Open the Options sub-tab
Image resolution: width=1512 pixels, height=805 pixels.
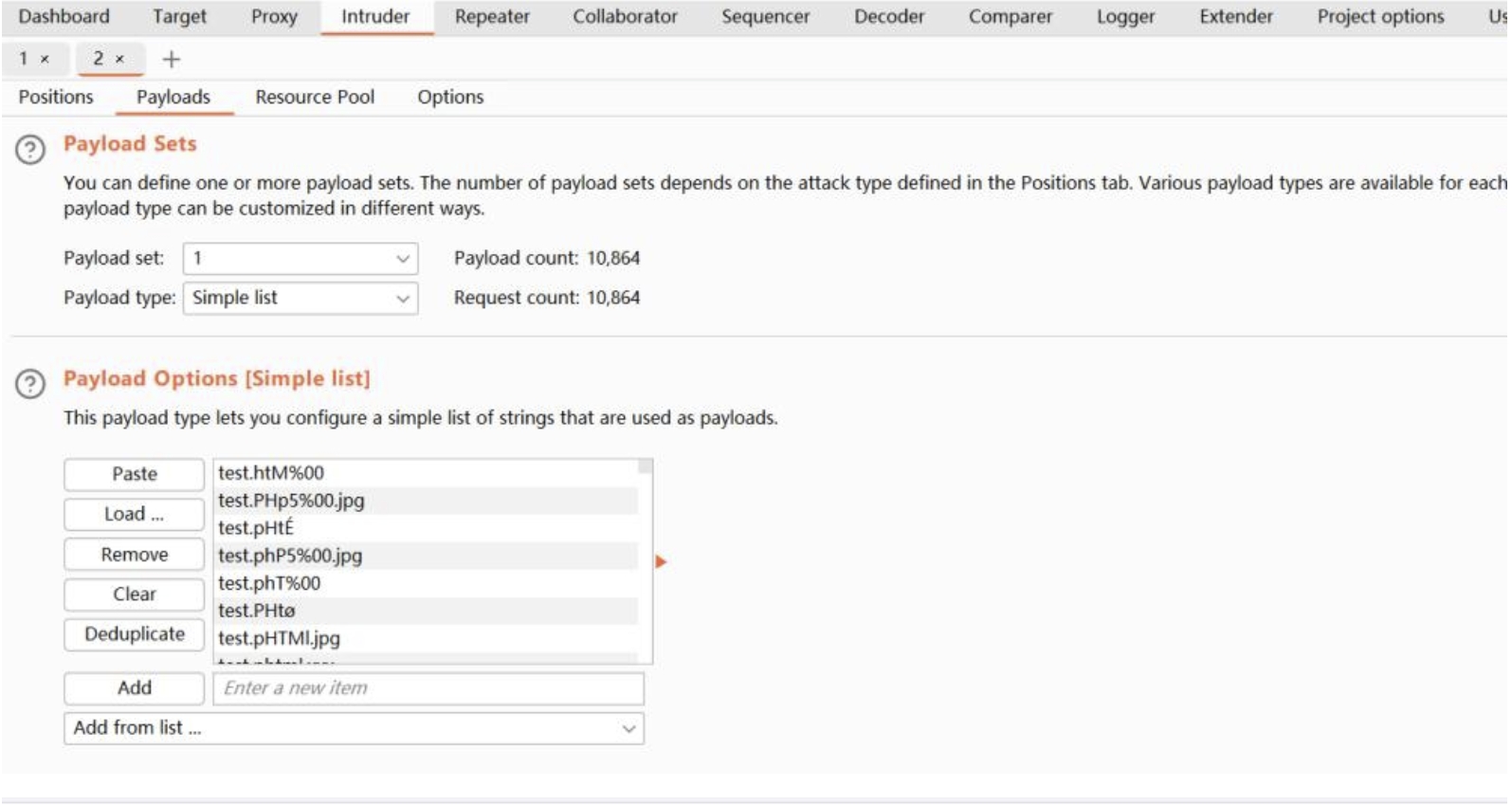coord(450,97)
